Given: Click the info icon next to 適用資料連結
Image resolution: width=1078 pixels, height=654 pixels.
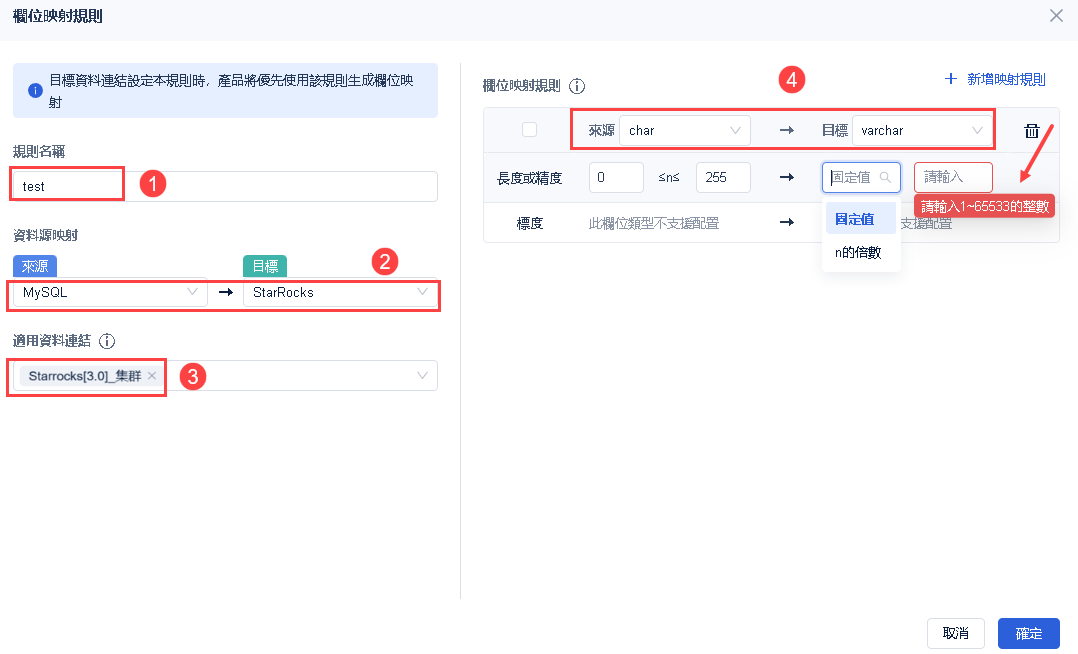Looking at the screenshot, I should tap(108, 341).
